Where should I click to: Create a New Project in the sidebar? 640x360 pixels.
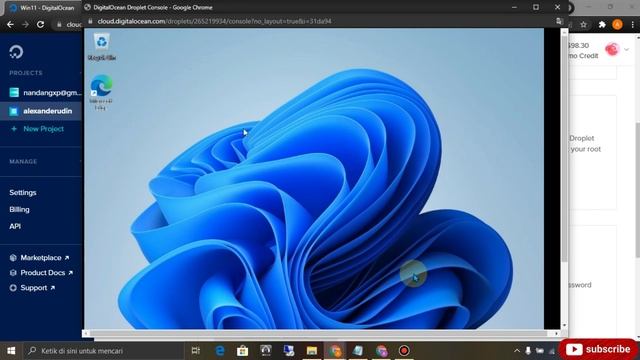click(x=37, y=129)
